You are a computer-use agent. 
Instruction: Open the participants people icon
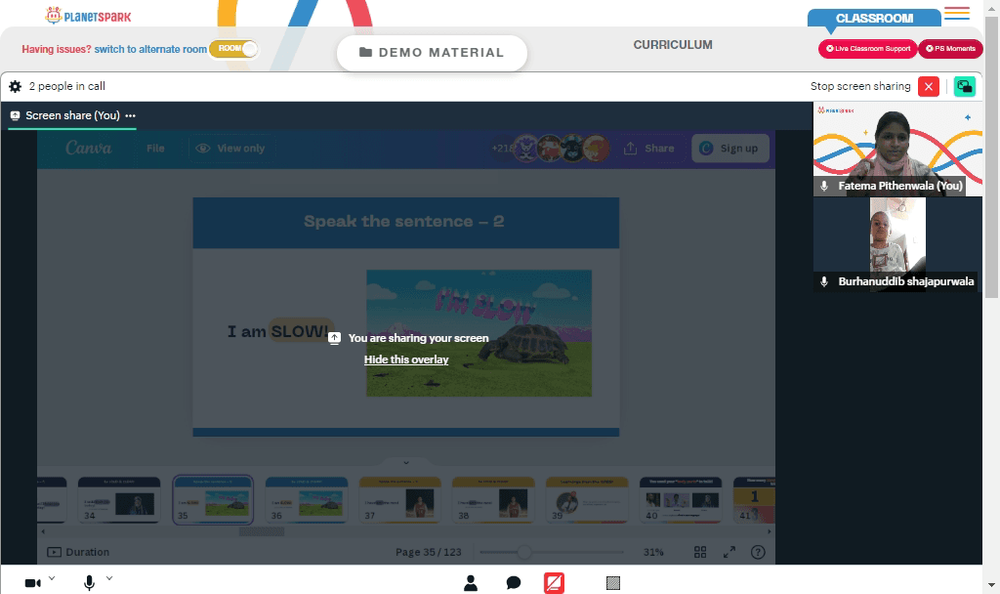tap(471, 583)
